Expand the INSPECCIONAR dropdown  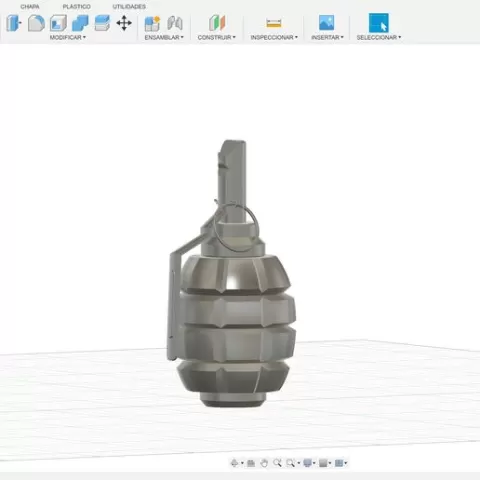[x=274, y=37]
